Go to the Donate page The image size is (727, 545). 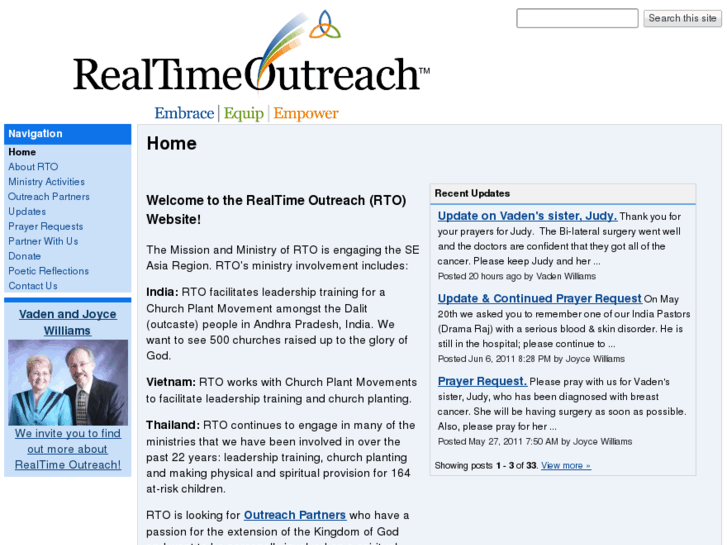[x=24, y=256]
